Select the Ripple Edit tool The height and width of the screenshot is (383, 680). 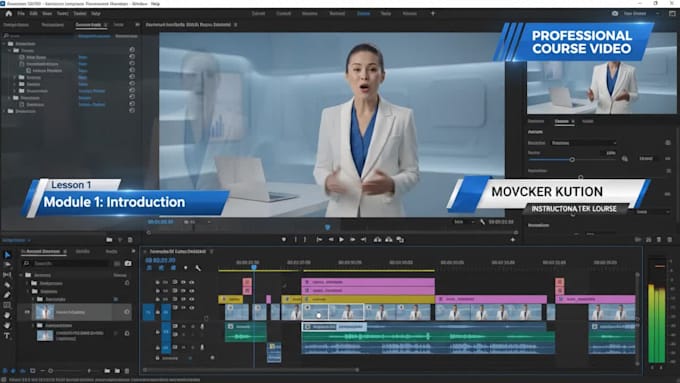(7, 275)
